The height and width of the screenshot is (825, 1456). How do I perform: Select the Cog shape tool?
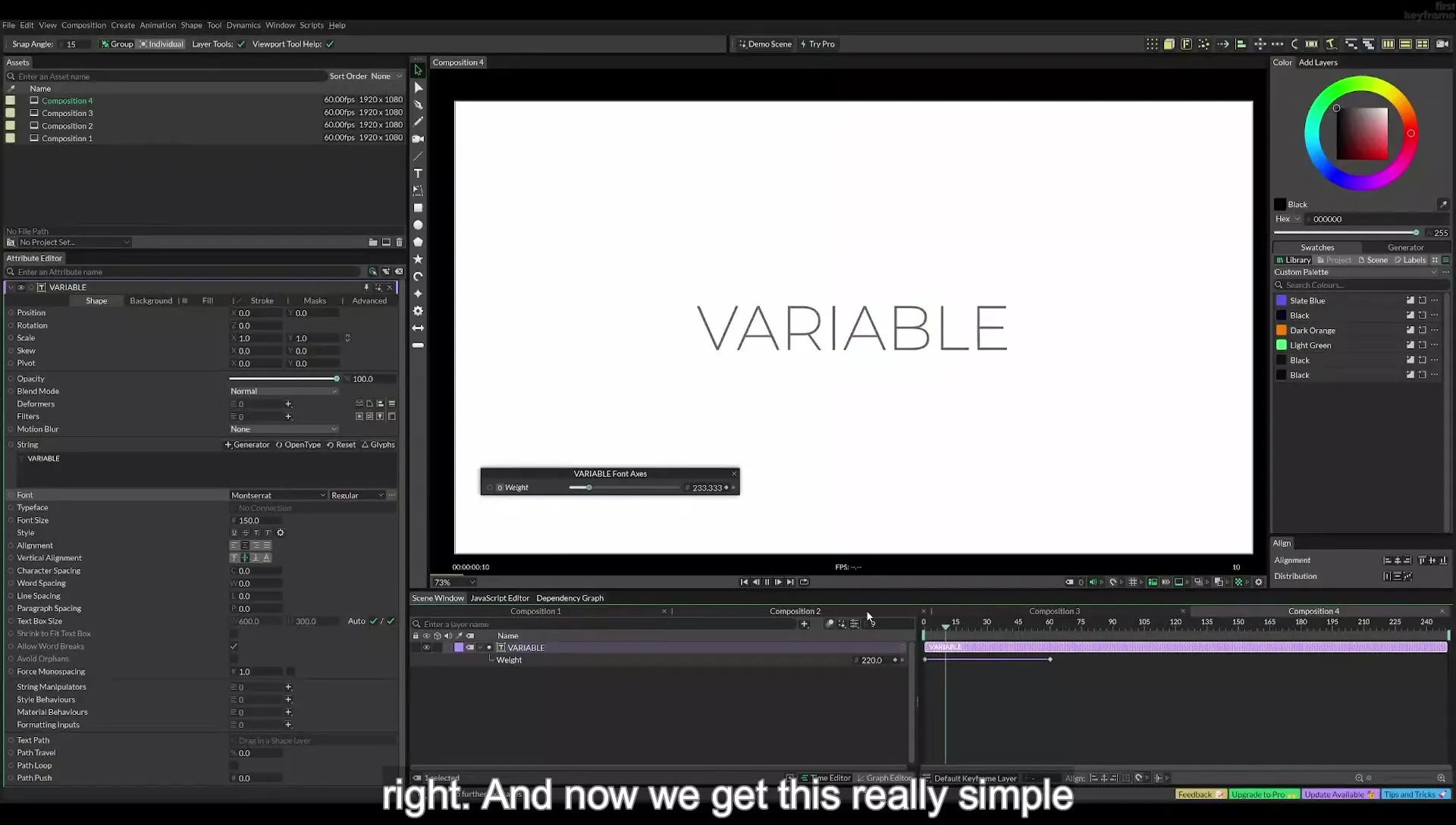(x=418, y=311)
